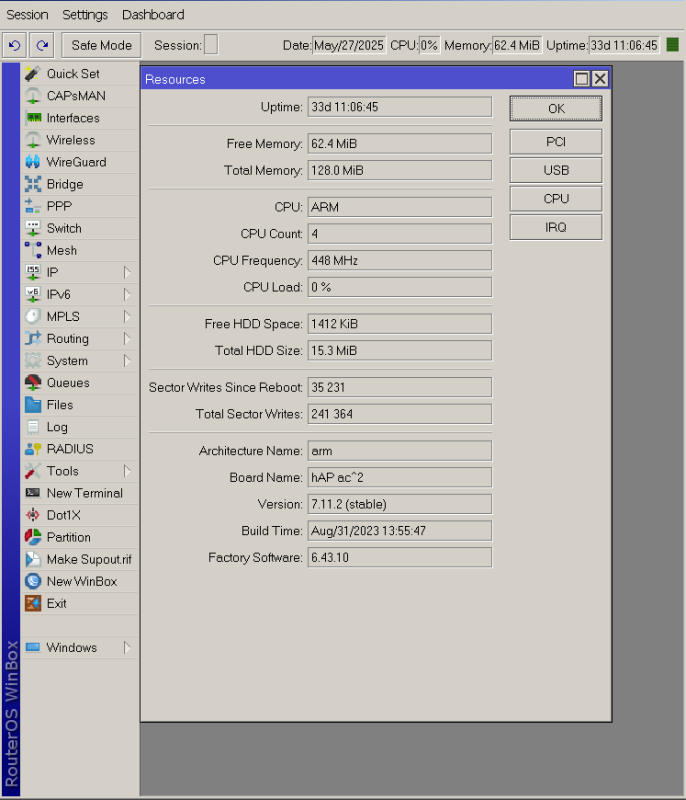Click the Build Time field
Image resolution: width=686 pixels, height=800 pixels.
coord(400,531)
